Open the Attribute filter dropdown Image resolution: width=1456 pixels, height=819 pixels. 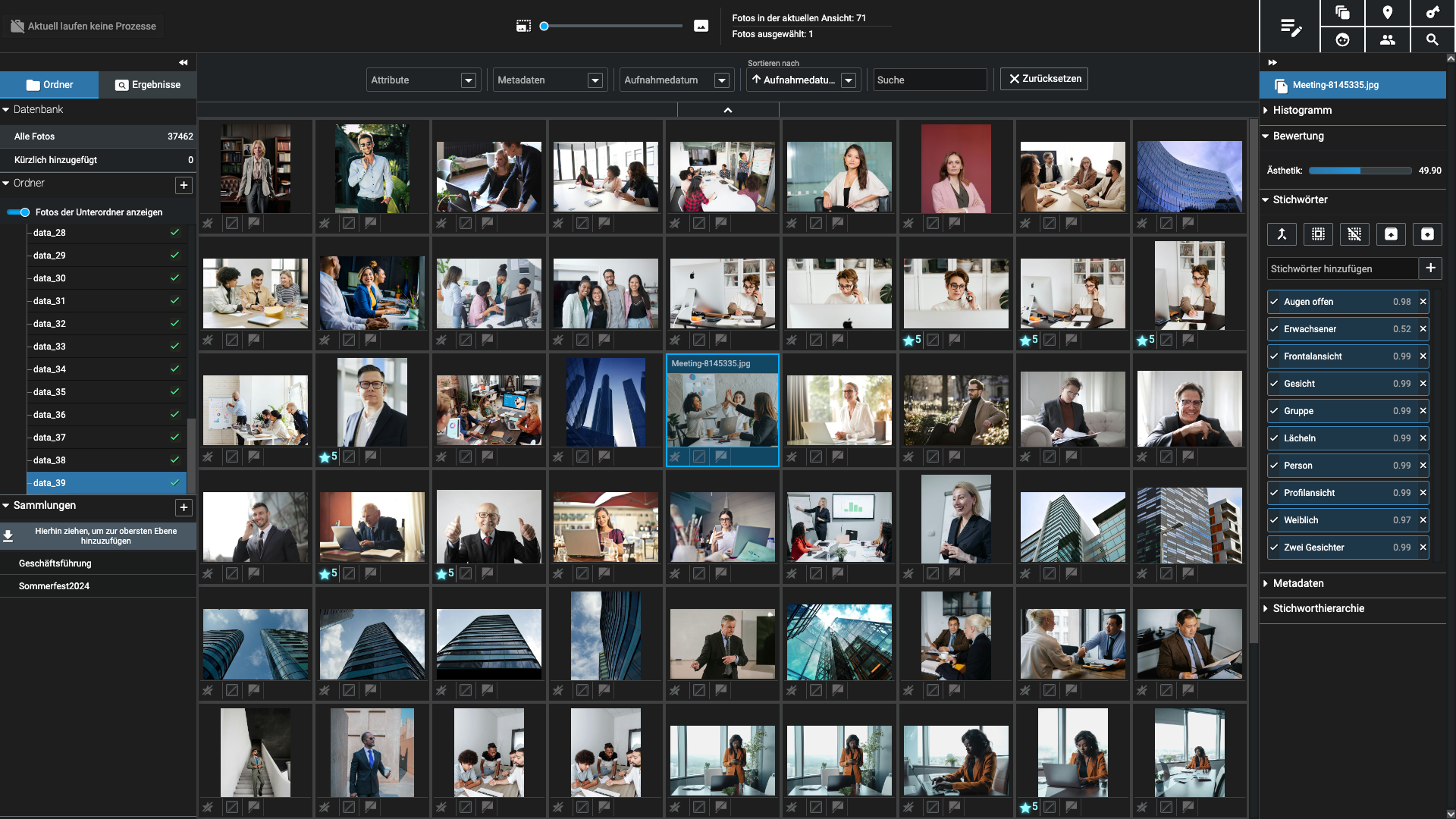pyautogui.click(x=422, y=80)
